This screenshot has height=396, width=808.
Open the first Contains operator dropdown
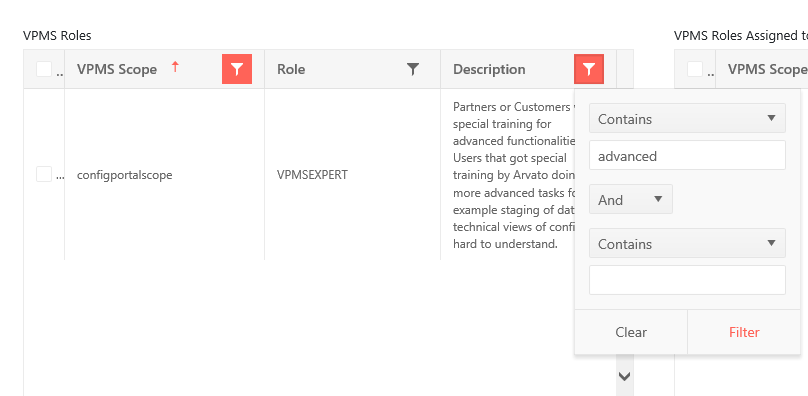pos(687,119)
